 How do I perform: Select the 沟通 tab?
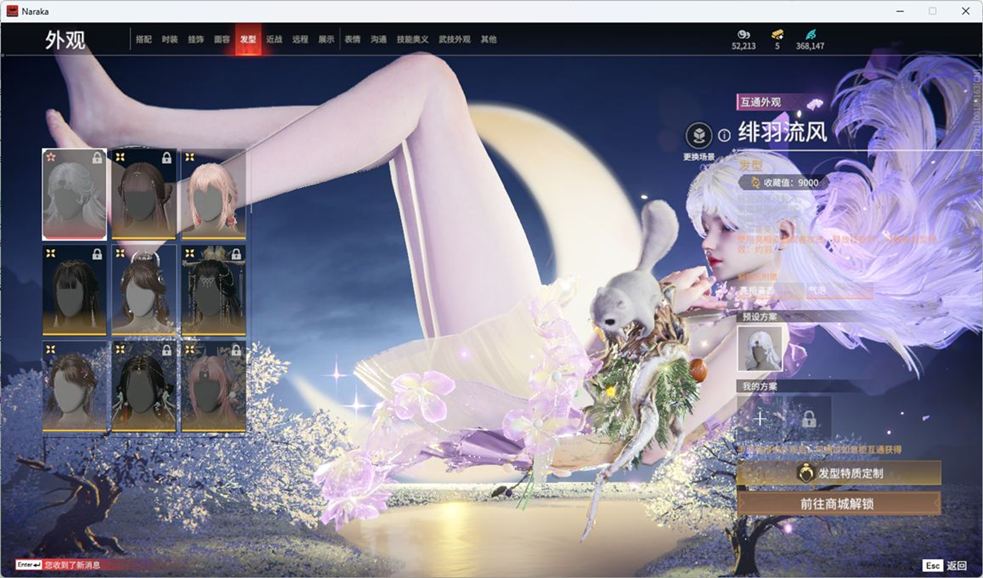coord(379,39)
